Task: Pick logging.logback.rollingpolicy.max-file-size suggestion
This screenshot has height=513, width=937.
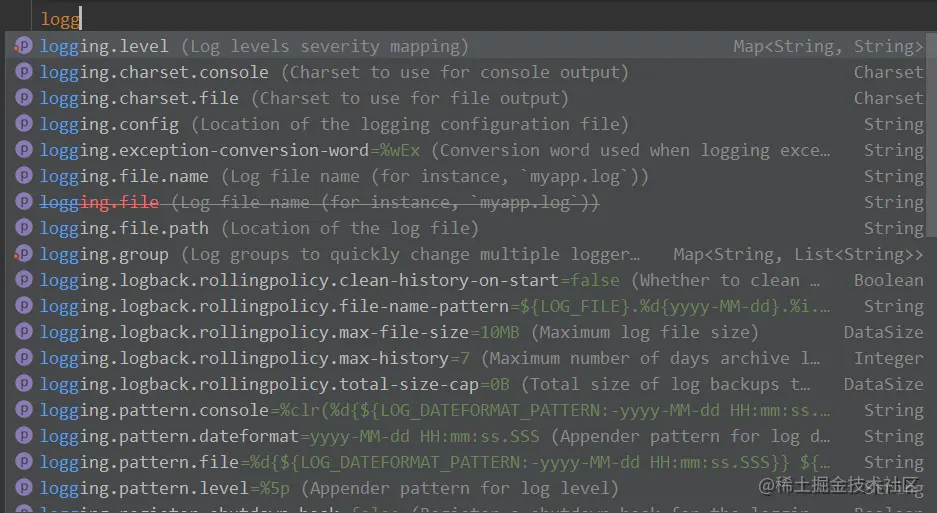Action: pos(467,332)
